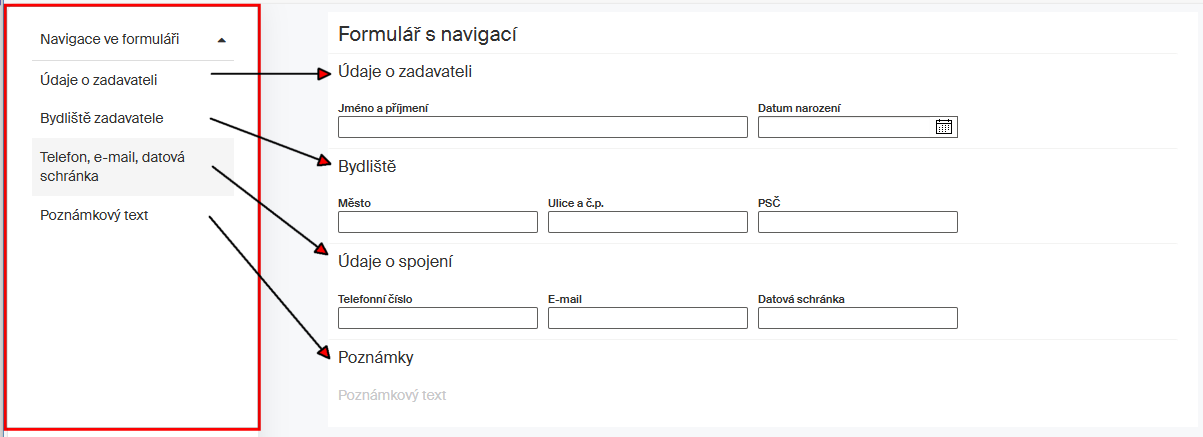Click the Poznámky section heading
Viewport: 1203px width, 437px height.
pos(376,357)
